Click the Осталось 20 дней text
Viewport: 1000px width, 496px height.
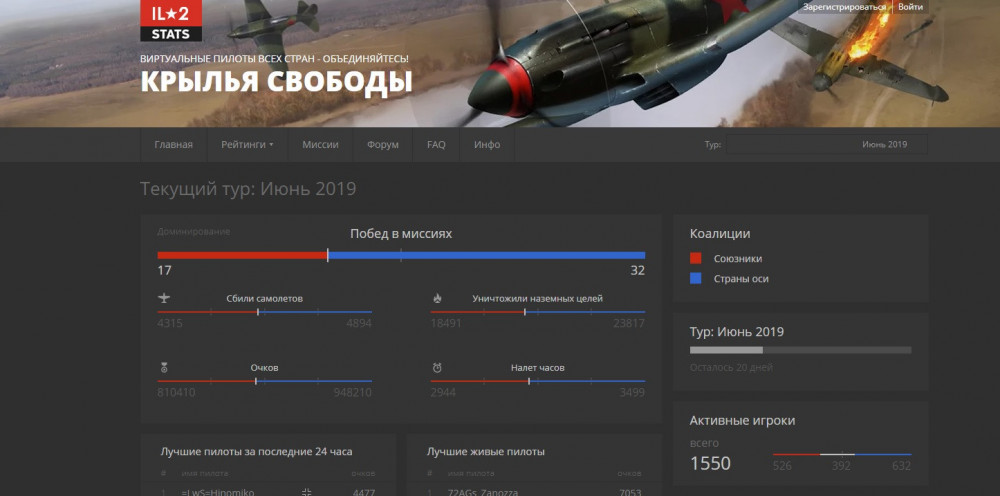click(x=732, y=368)
